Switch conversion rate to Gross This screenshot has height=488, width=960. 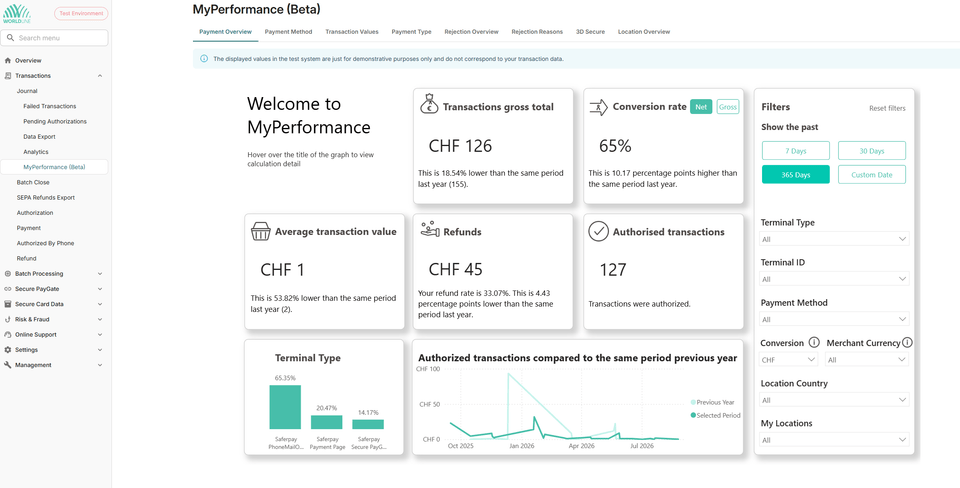(728, 107)
